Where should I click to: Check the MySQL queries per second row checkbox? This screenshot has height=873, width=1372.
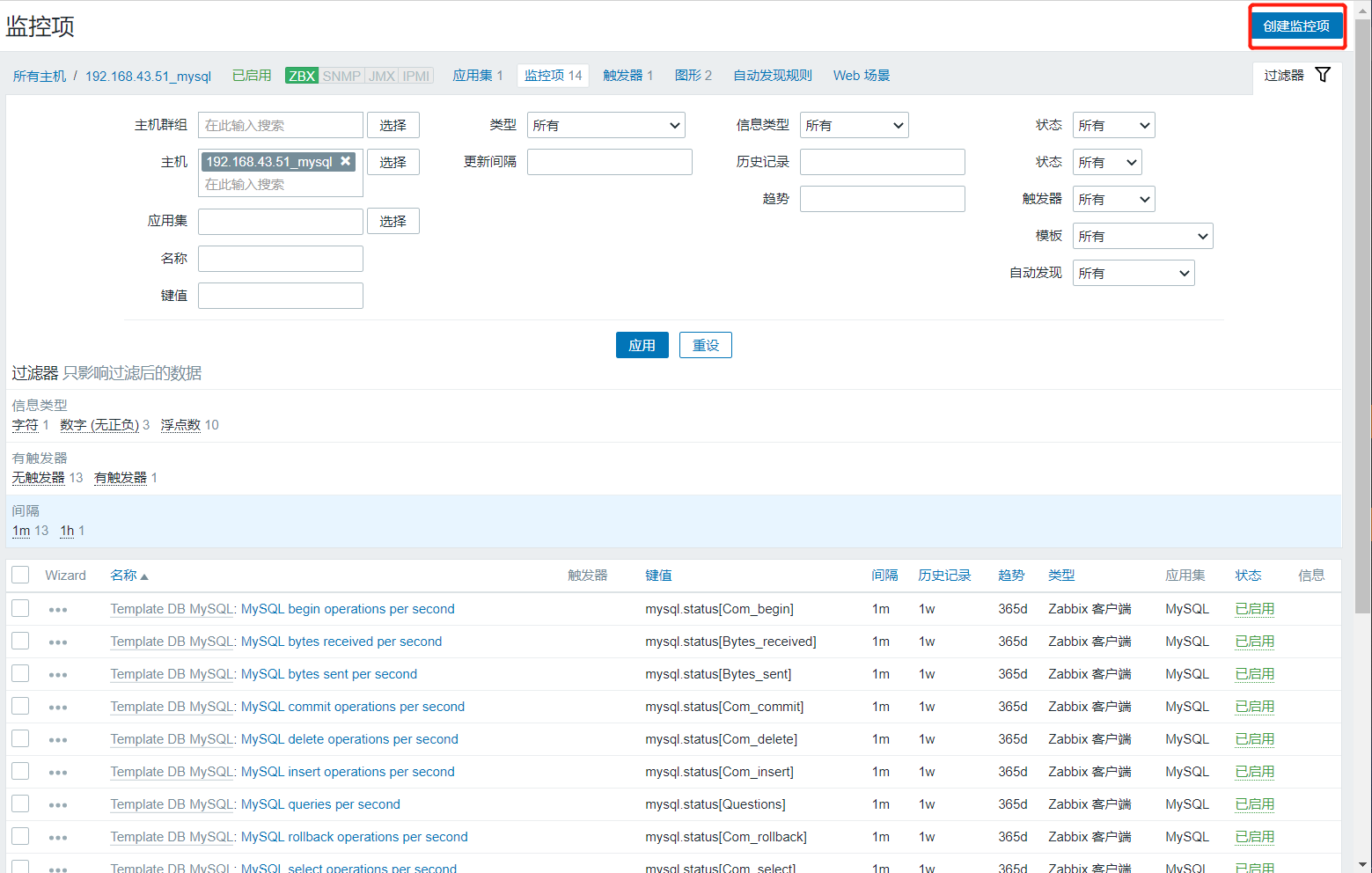click(20, 803)
